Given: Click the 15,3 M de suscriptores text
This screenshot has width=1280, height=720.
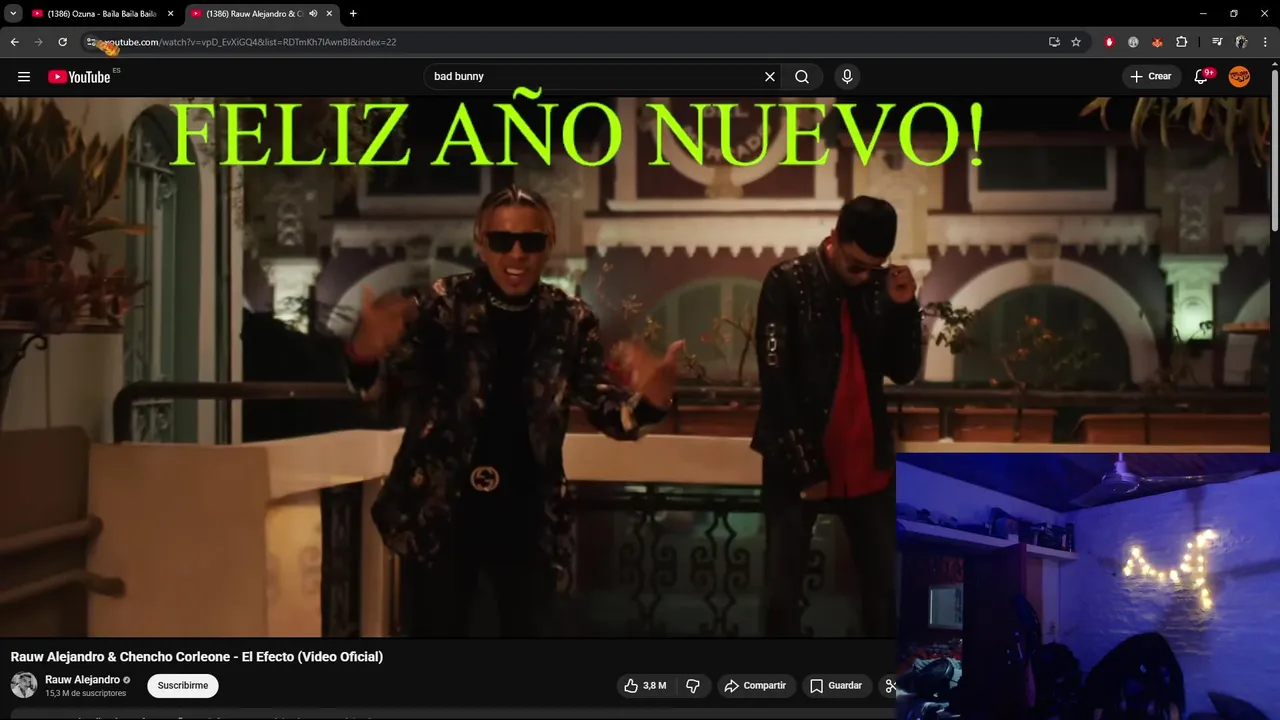Looking at the screenshot, I should (86, 693).
